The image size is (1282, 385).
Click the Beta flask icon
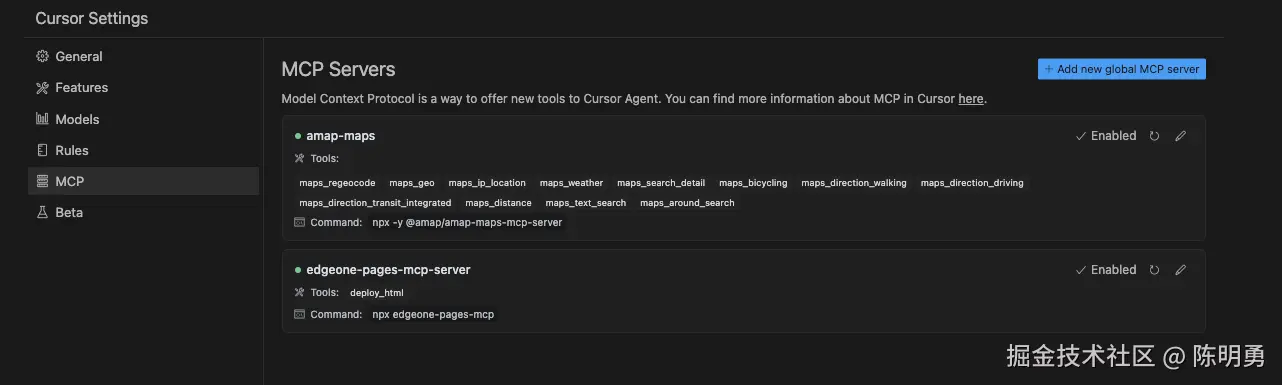pos(42,213)
